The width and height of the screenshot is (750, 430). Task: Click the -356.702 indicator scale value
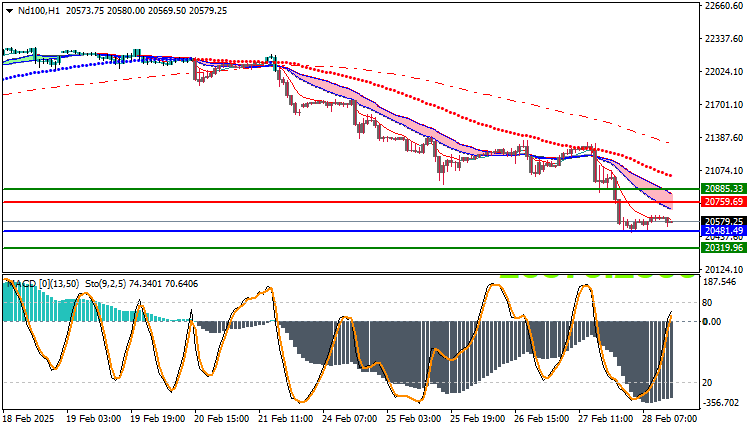722,403
